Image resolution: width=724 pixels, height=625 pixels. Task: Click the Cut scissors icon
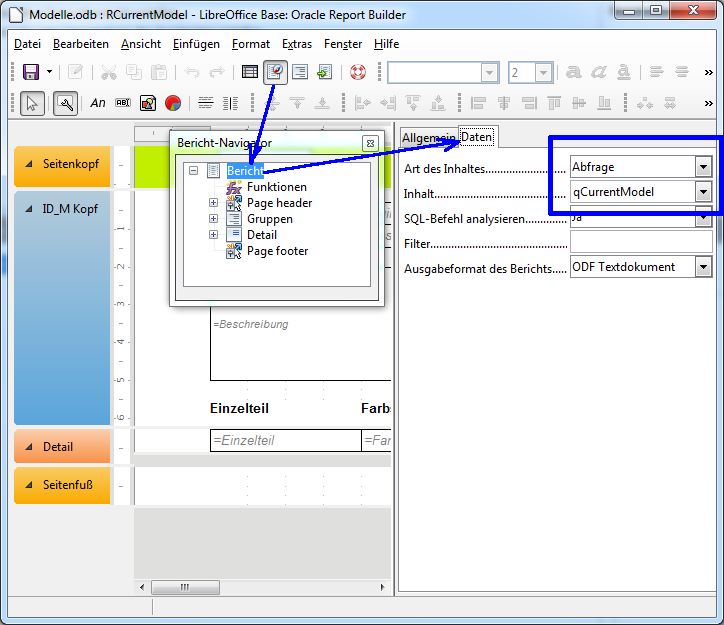pos(109,72)
